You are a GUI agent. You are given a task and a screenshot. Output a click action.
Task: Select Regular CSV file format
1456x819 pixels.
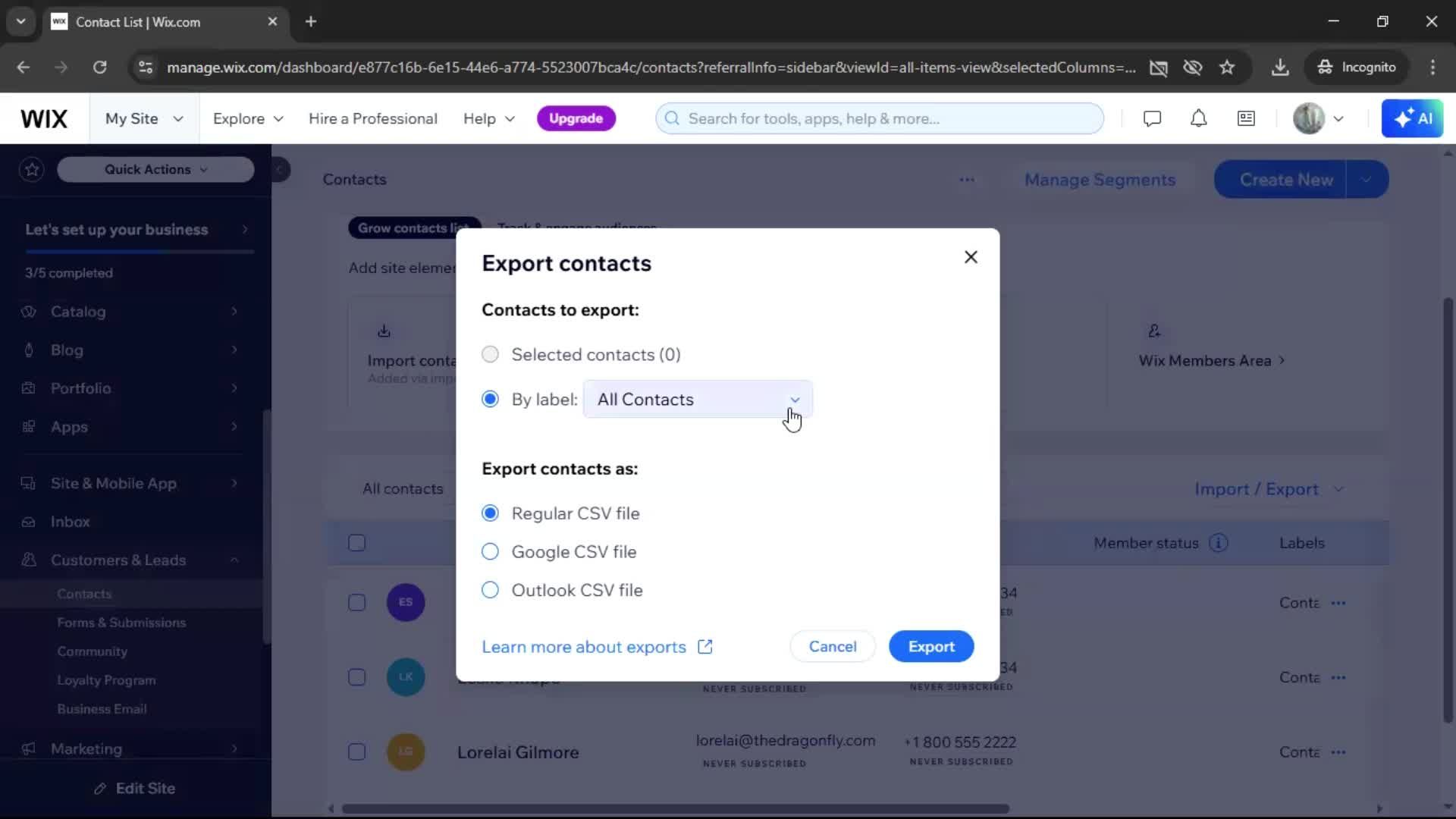point(490,513)
